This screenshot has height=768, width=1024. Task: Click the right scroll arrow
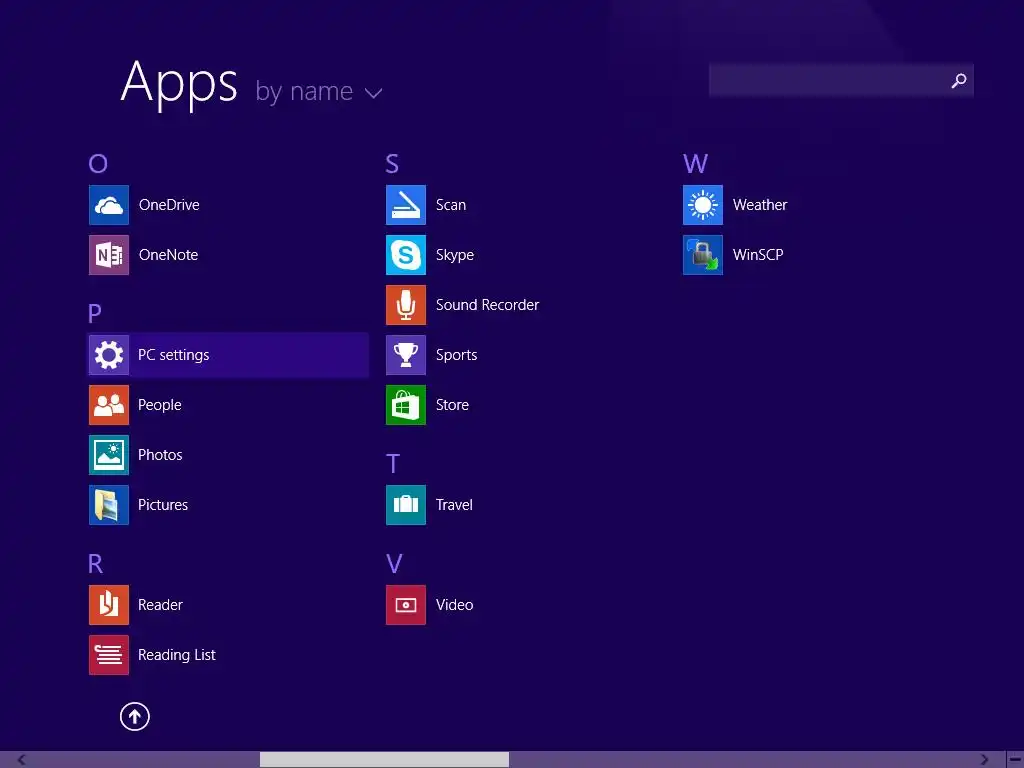[x=984, y=760]
